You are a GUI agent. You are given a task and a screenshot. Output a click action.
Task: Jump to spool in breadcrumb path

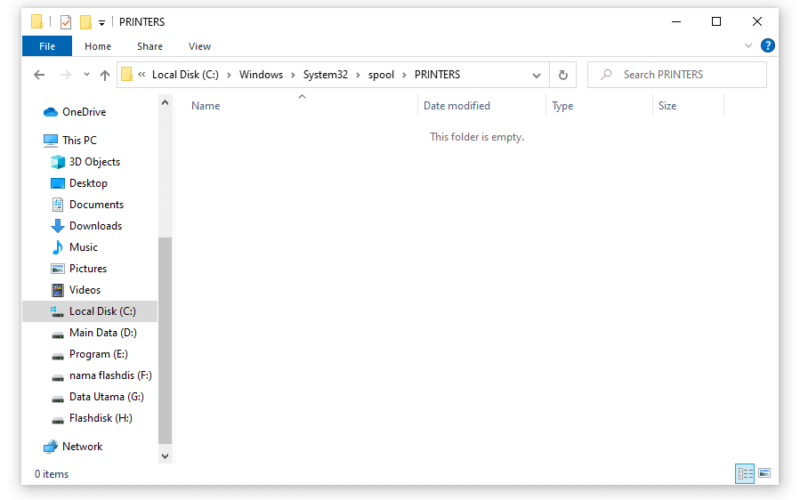[x=381, y=74]
